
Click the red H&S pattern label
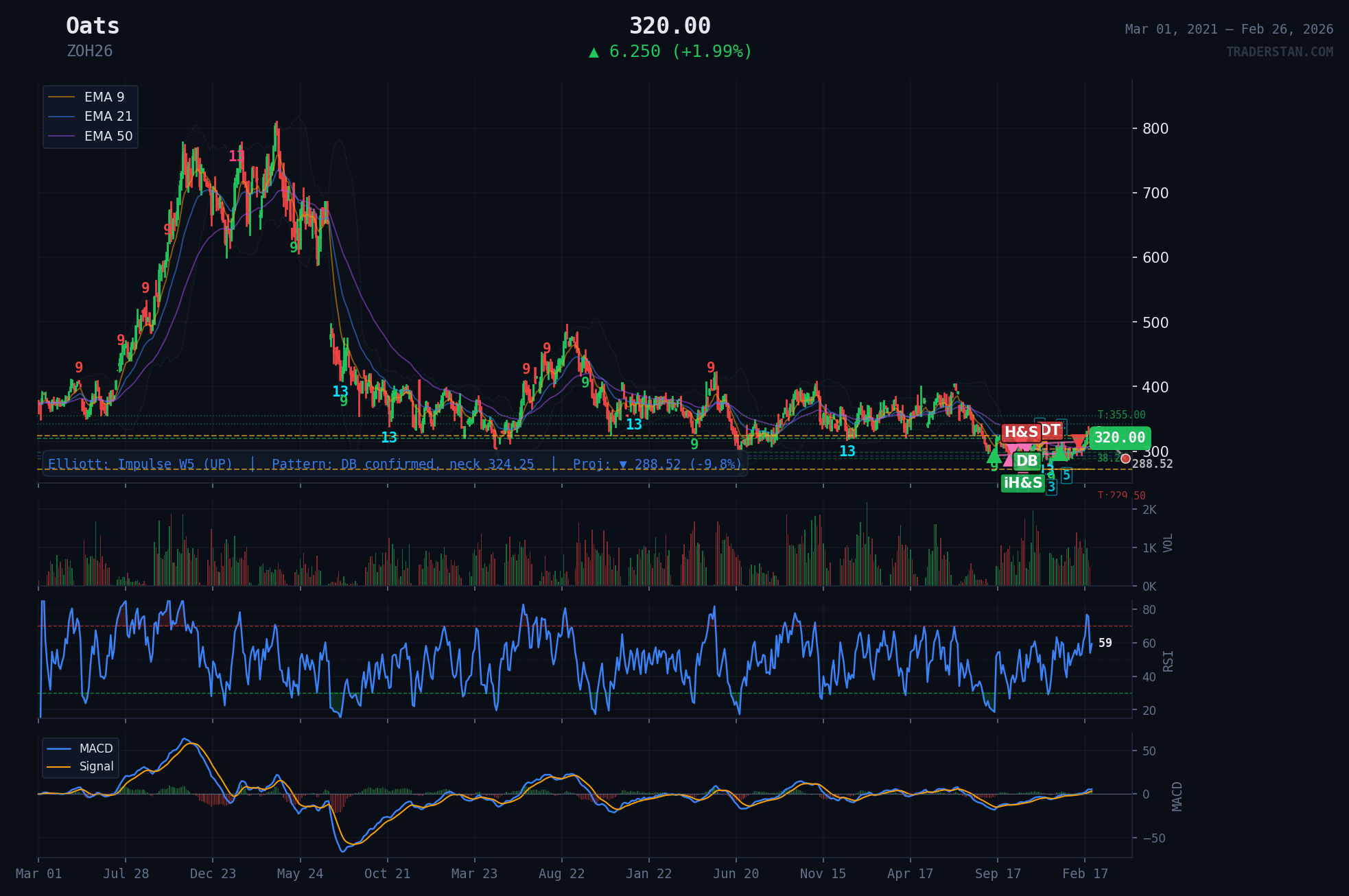point(1021,432)
